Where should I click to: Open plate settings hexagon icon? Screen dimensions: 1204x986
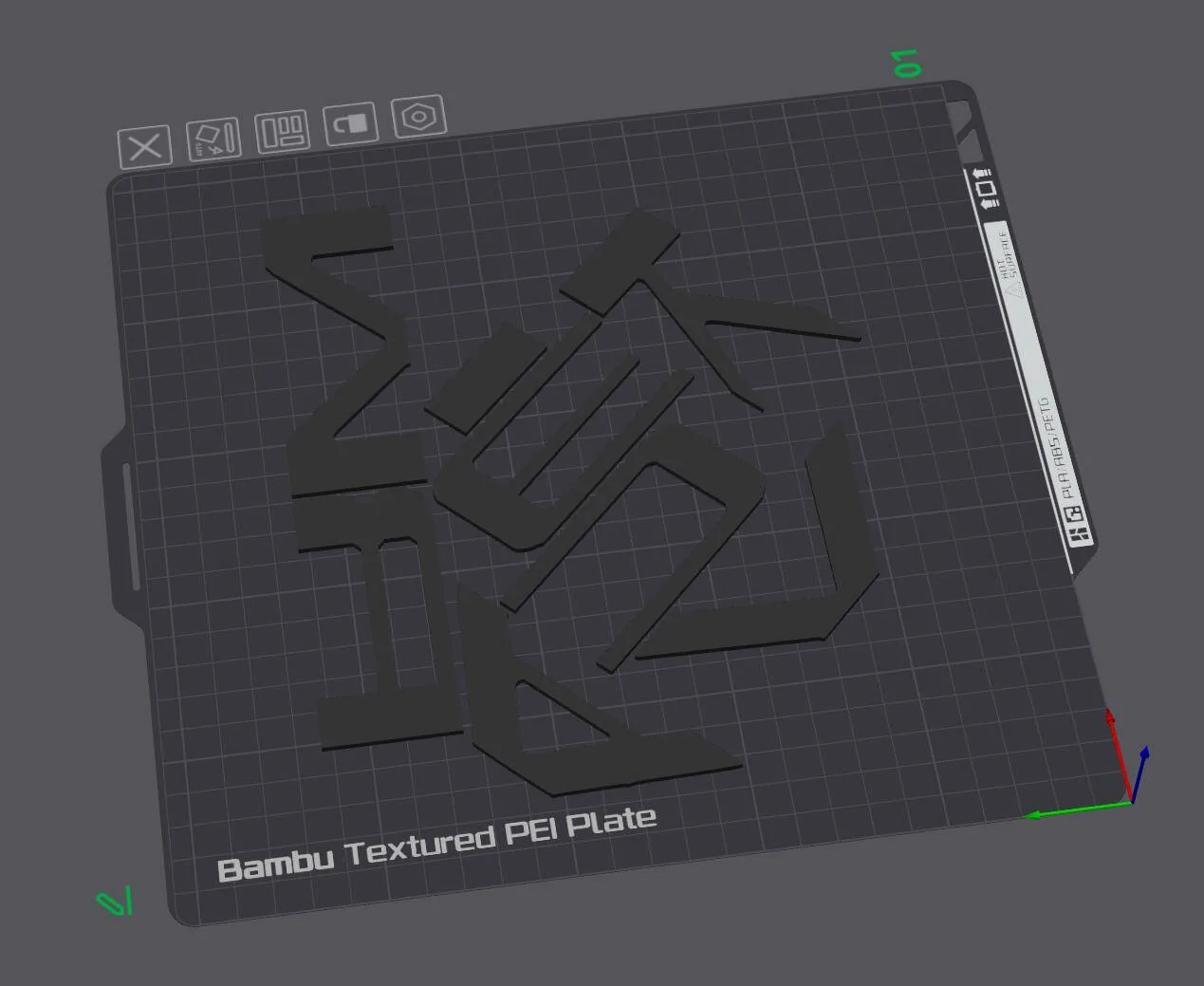tap(418, 117)
